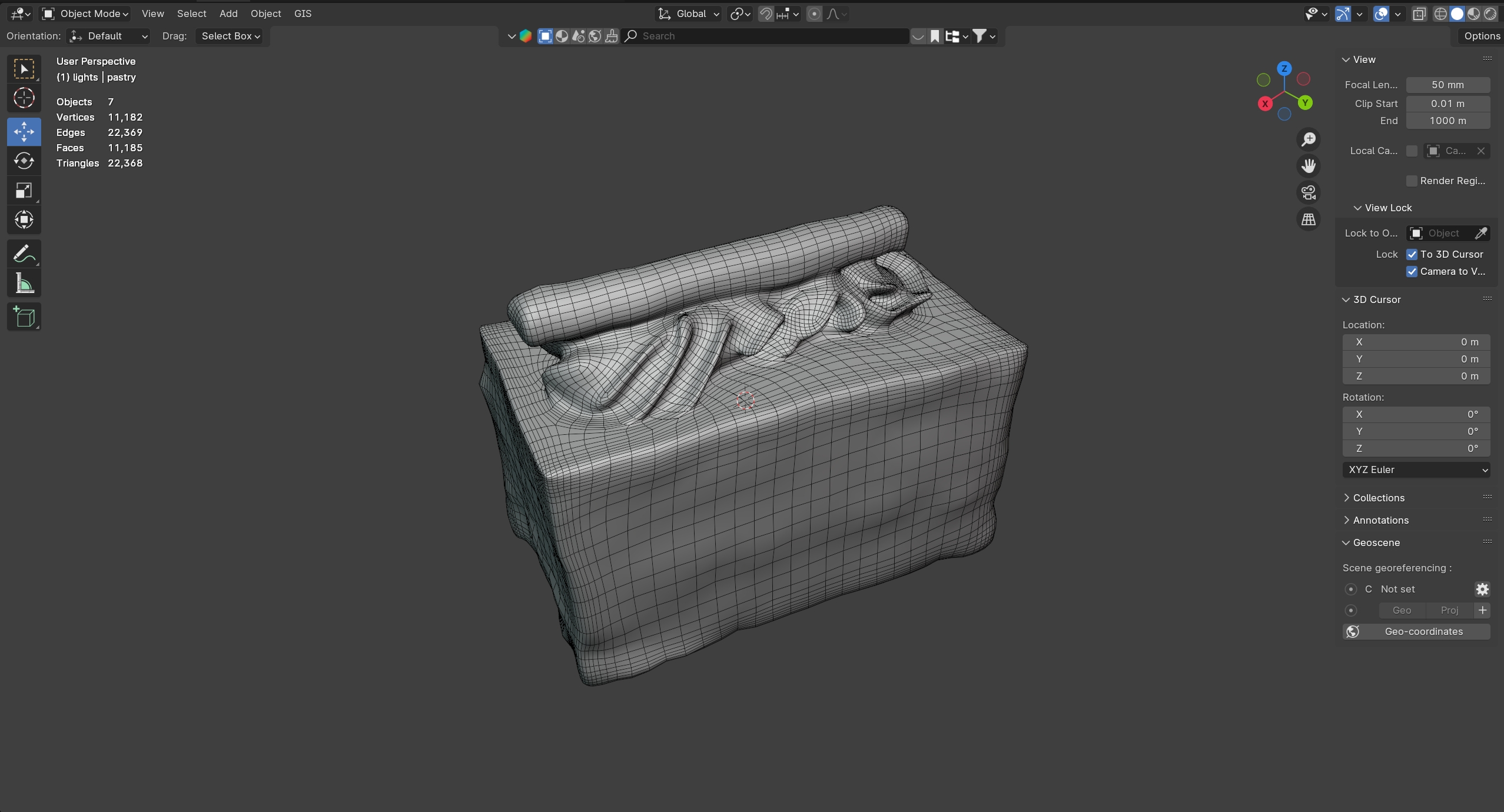Viewport: 1504px width, 812px height.
Task: Choose the Annotate pencil tool
Action: (x=24, y=254)
